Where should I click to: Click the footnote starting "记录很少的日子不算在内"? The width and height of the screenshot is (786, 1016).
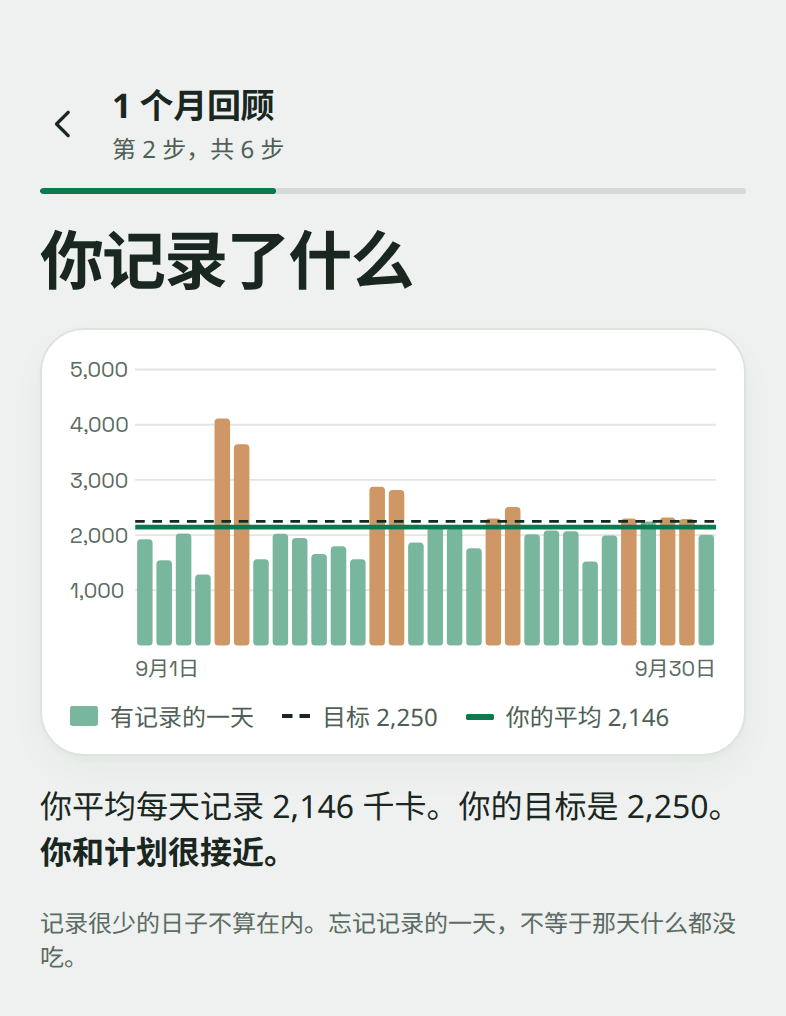[388, 940]
